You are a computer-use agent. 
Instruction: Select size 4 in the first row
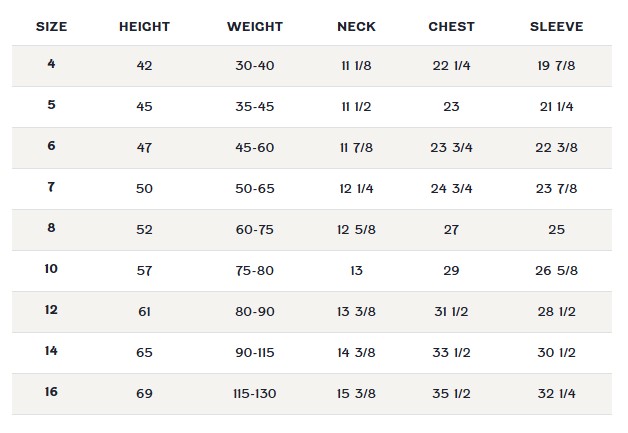(x=51, y=65)
